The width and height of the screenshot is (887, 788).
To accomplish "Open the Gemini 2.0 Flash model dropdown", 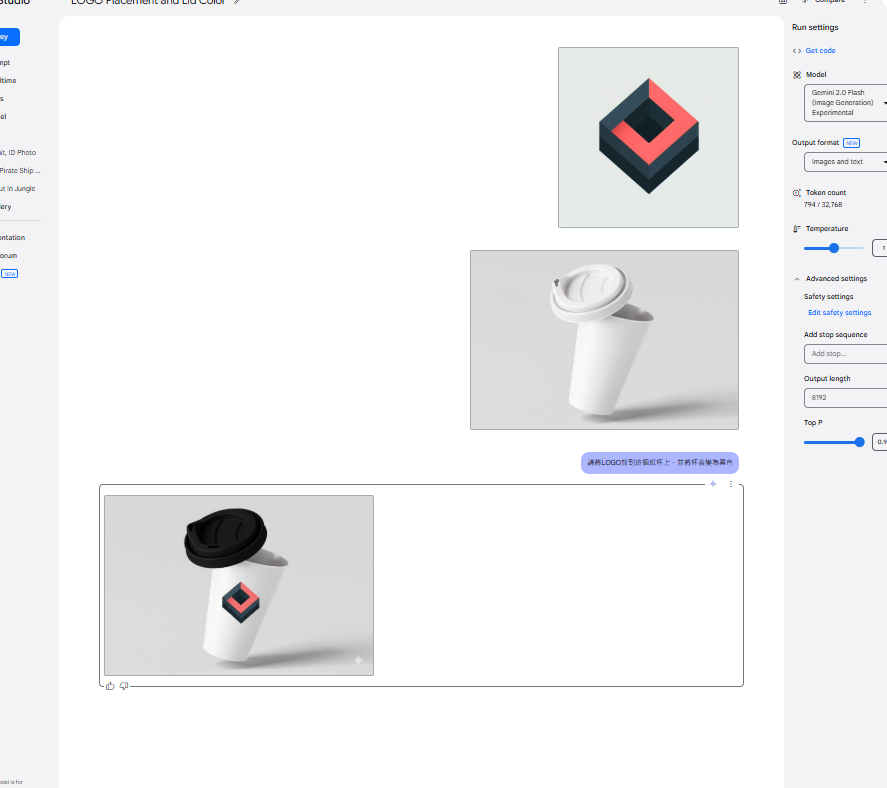I will pos(845,103).
